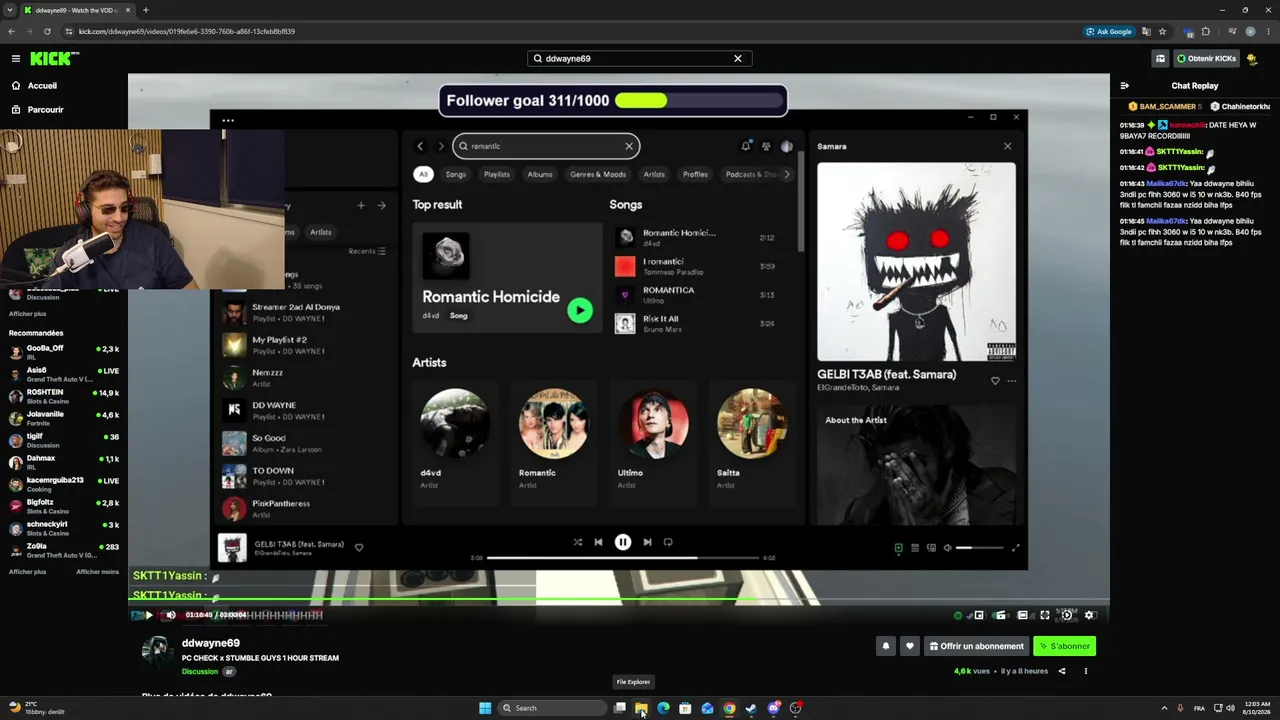Select the ddwayne69 Kick browser tab

click(77, 10)
